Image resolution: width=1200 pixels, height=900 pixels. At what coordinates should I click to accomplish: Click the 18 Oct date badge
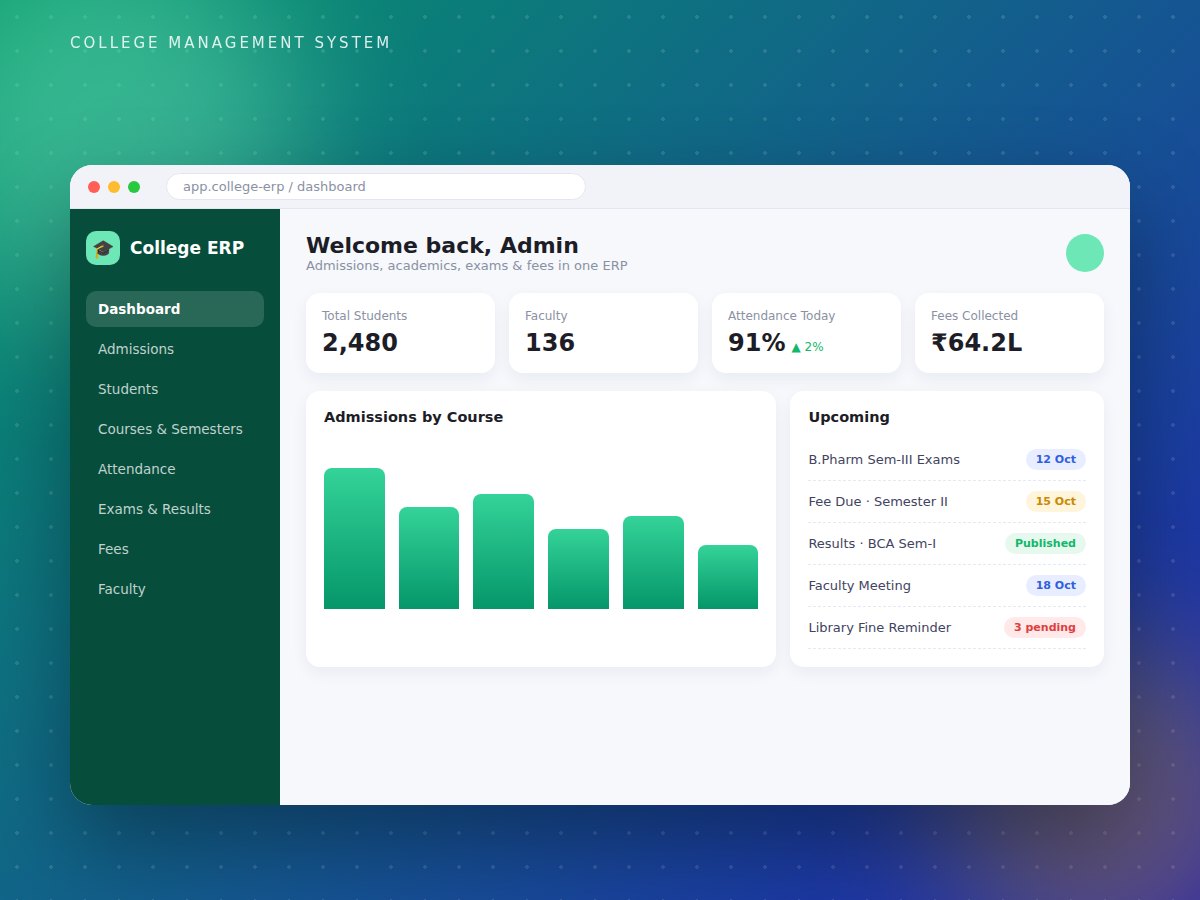pyautogui.click(x=1055, y=586)
